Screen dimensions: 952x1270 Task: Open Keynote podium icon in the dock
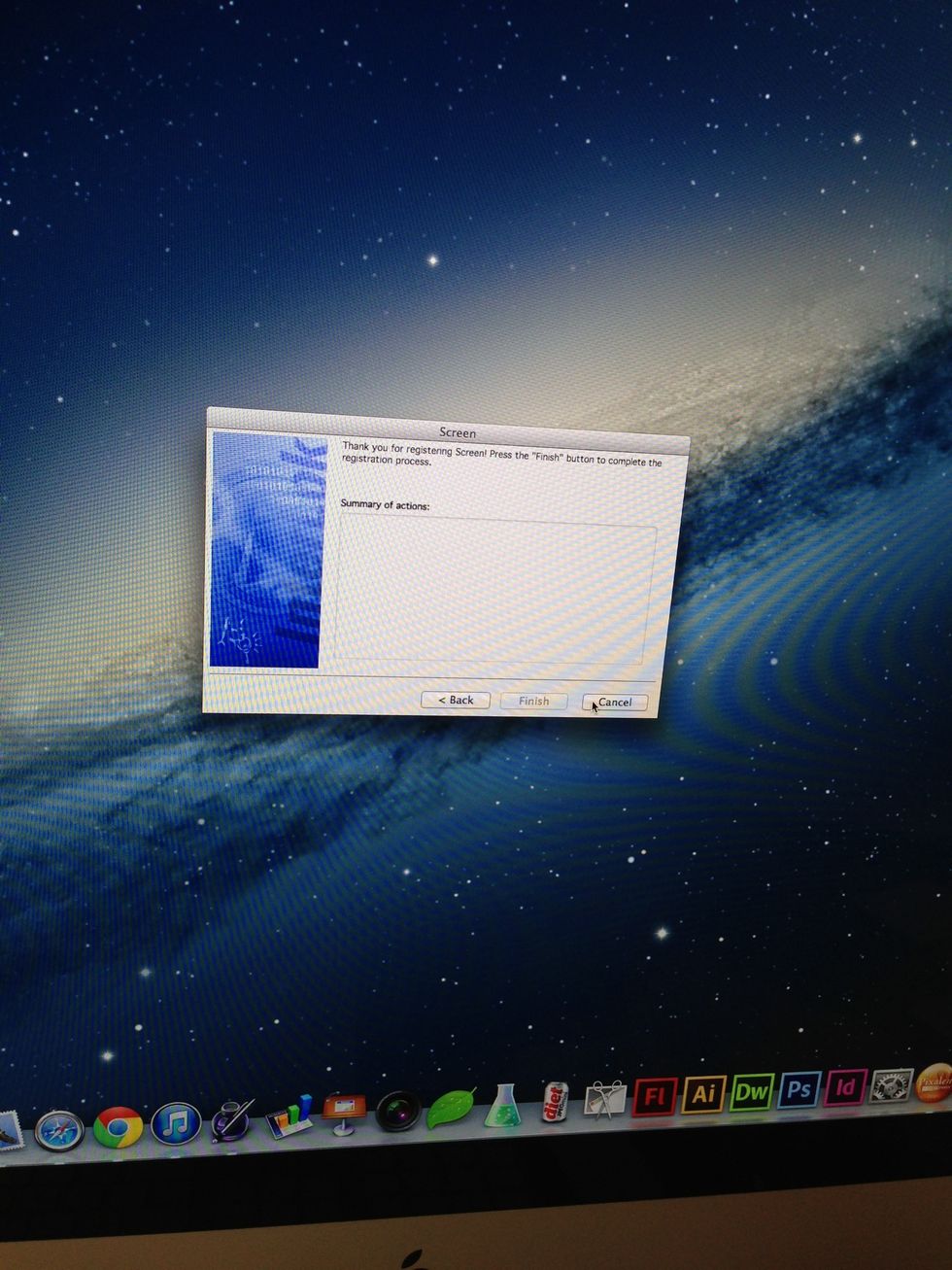point(344,1114)
